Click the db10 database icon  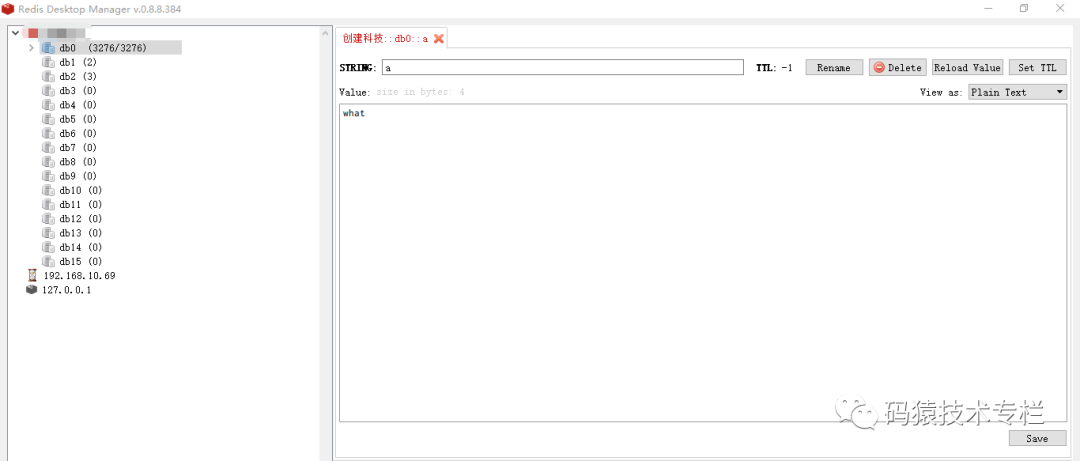tap(48, 190)
